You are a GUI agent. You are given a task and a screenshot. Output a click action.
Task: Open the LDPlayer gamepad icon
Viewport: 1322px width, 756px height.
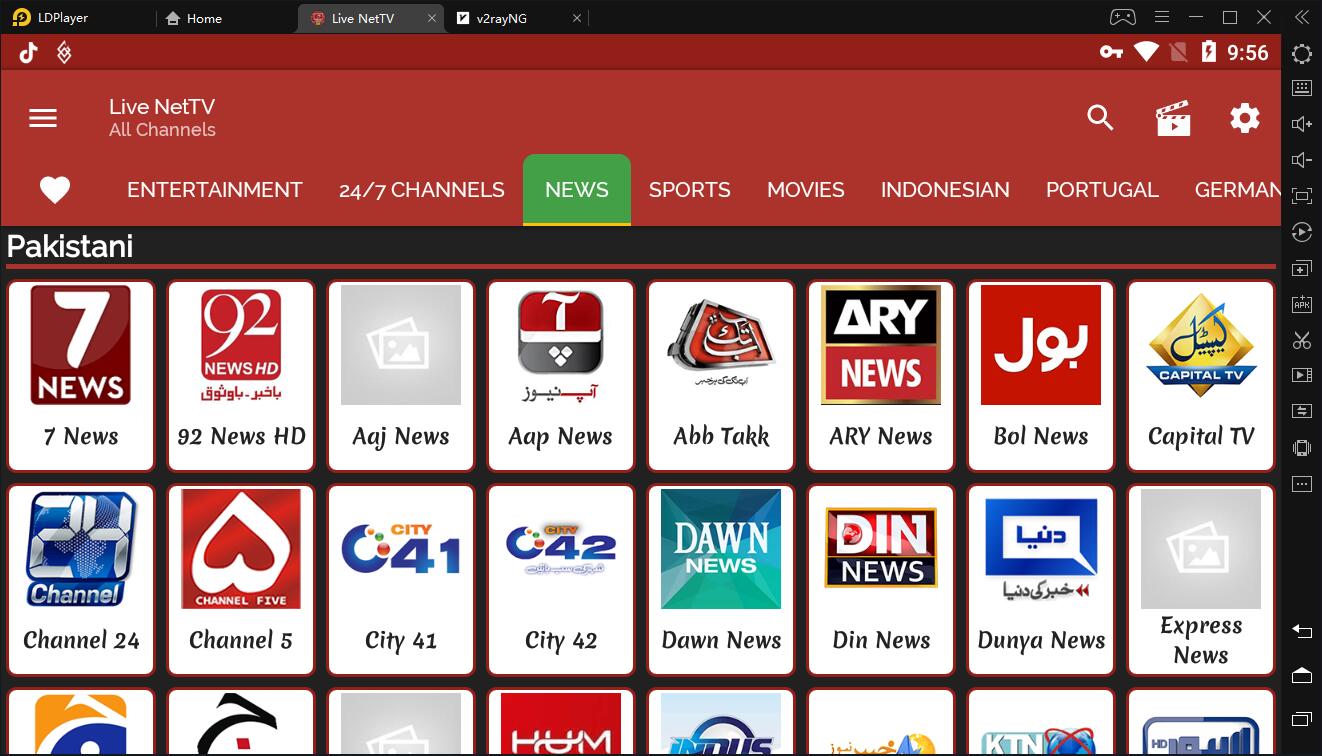coord(1123,17)
